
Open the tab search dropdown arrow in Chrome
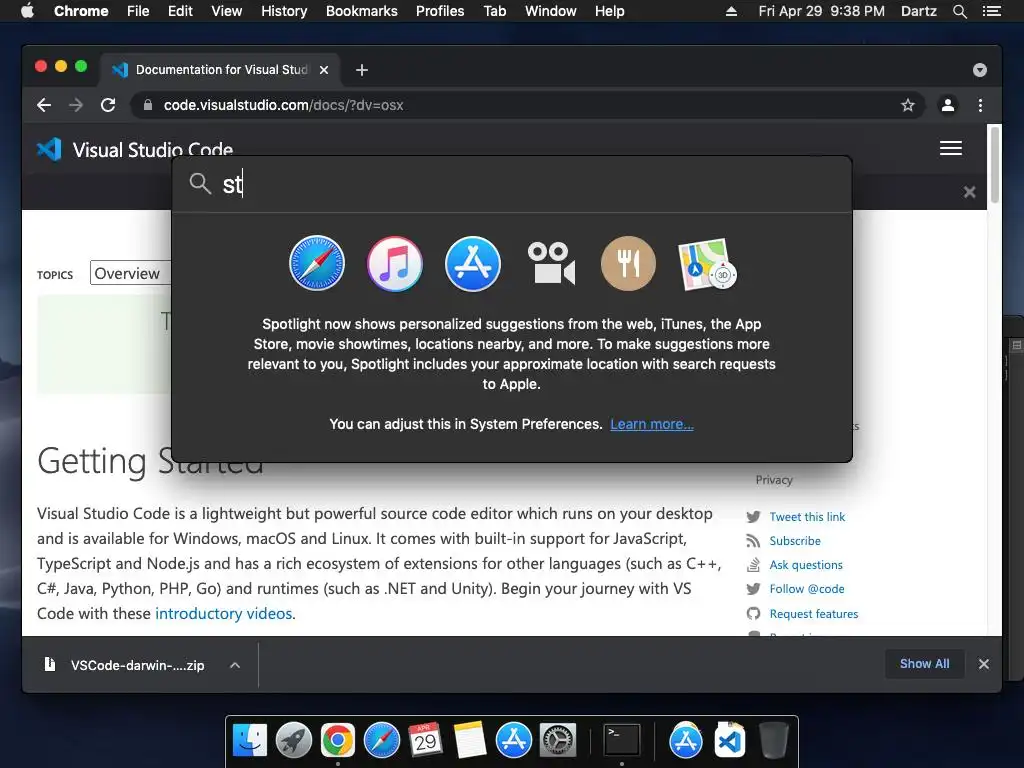pos(980,70)
